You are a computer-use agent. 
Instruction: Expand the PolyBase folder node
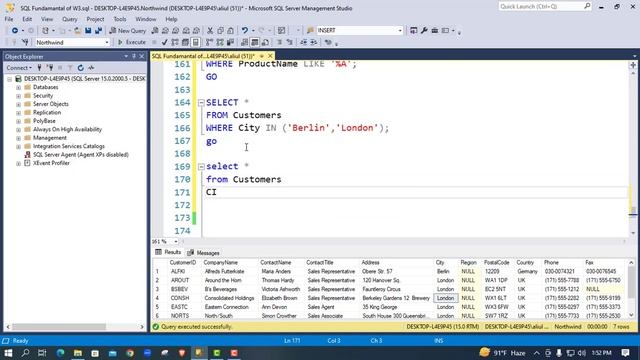tap(18, 121)
